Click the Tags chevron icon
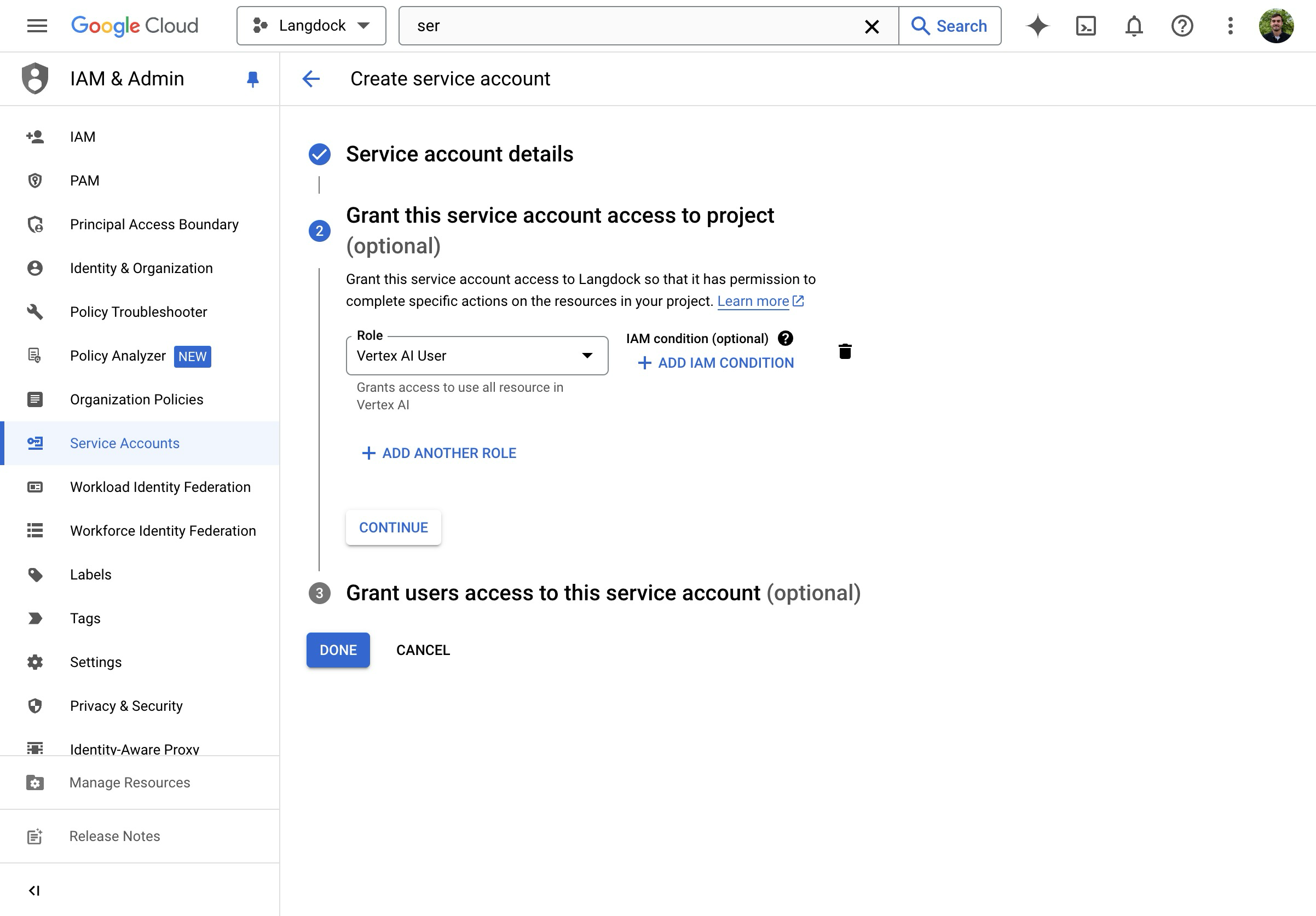This screenshot has width=1316, height=916. click(x=35, y=618)
